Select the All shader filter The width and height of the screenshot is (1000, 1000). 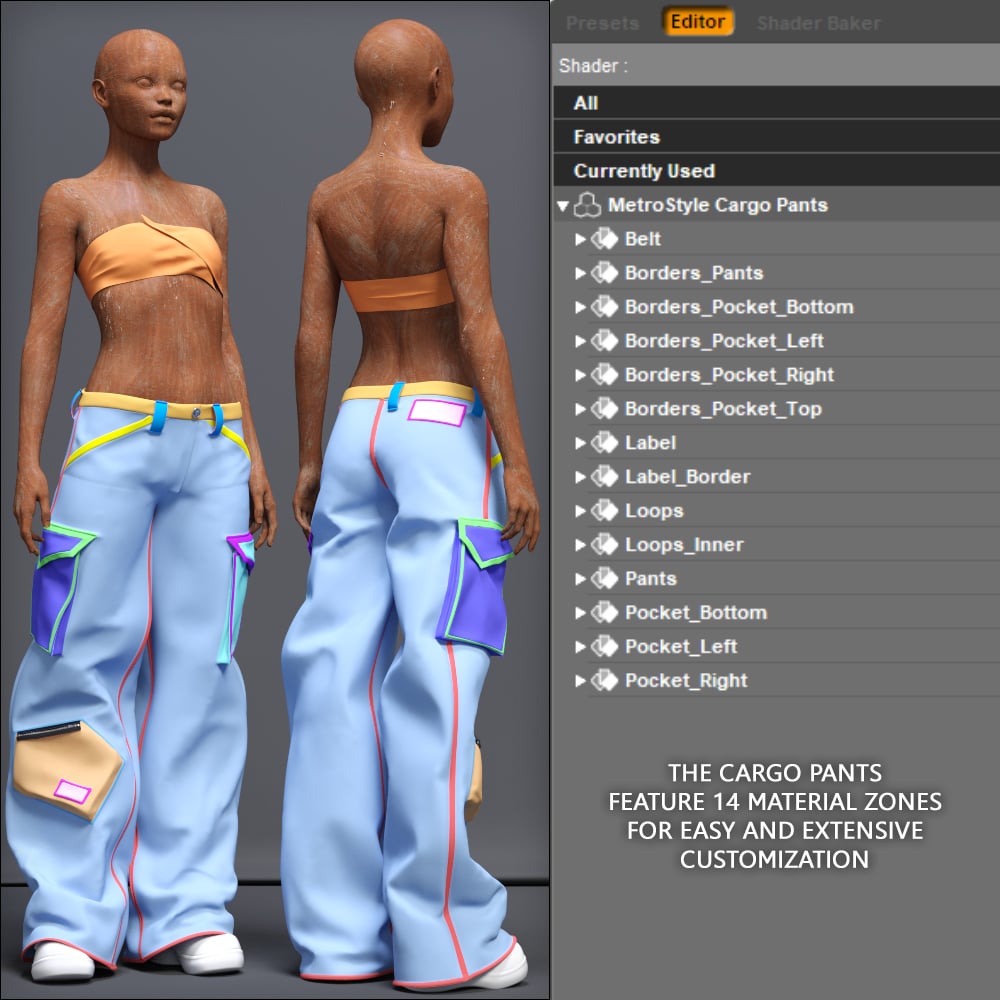point(776,103)
